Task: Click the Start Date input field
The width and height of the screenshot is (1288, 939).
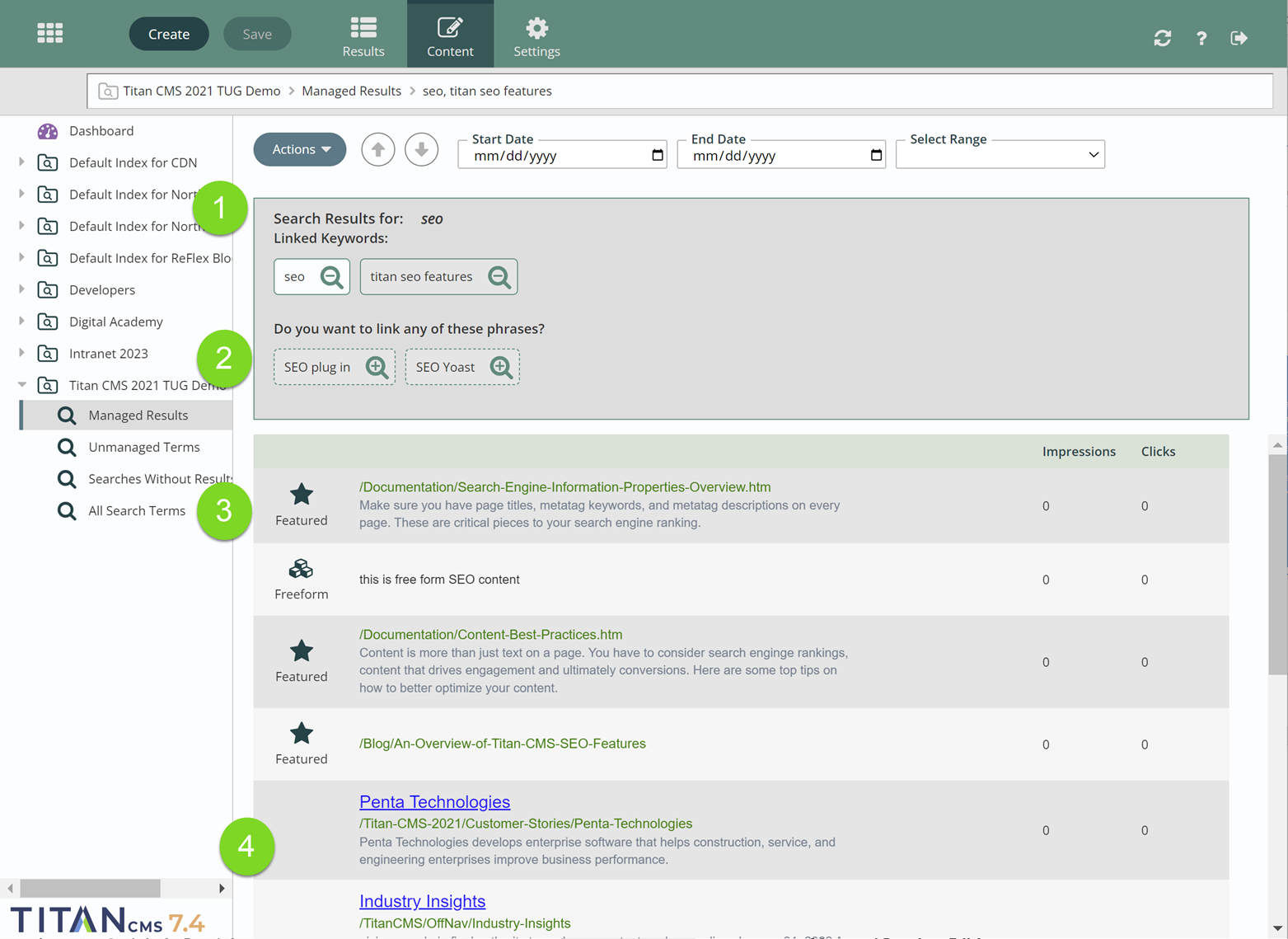Action: pyautogui.click(x=562, y=155)
